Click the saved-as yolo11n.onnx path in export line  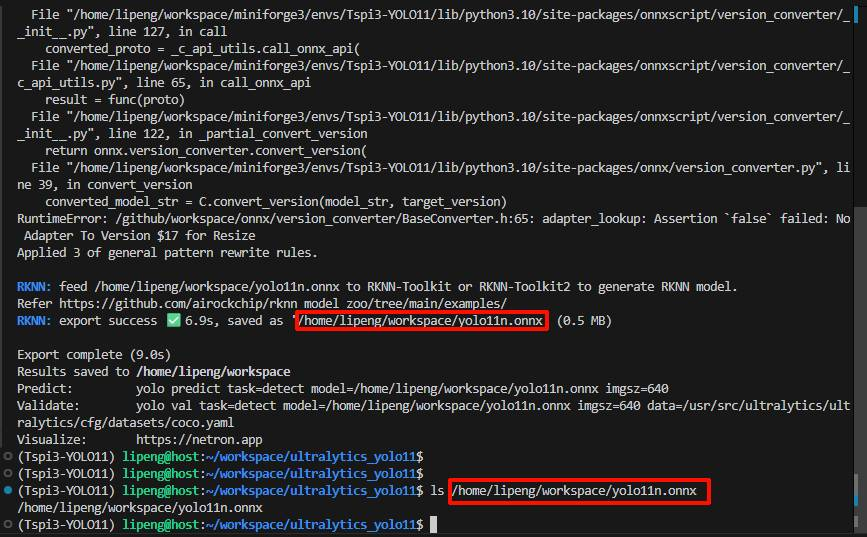(x=421, y=321)
